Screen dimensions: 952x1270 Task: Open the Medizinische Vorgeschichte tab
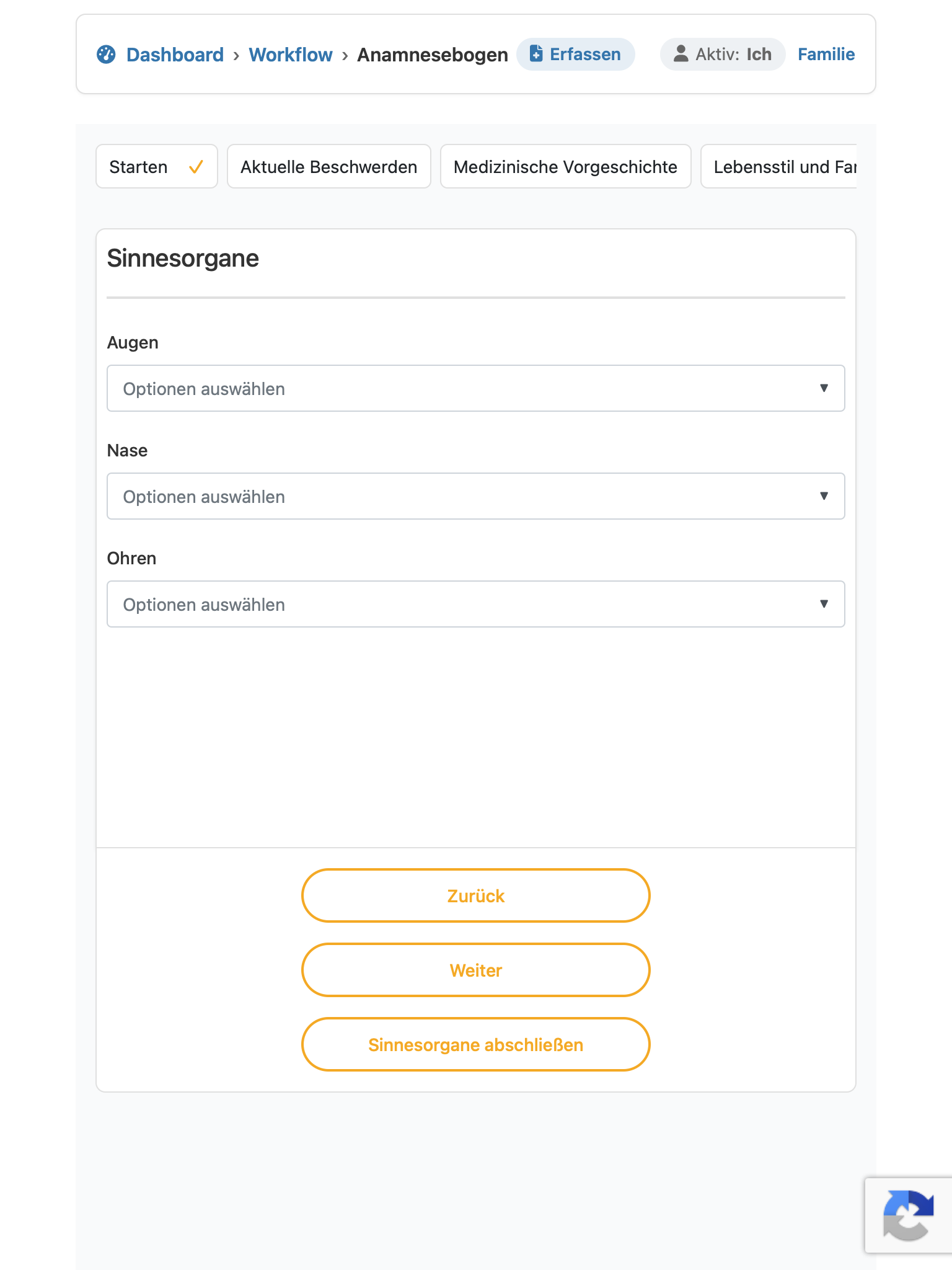point(566,166)
